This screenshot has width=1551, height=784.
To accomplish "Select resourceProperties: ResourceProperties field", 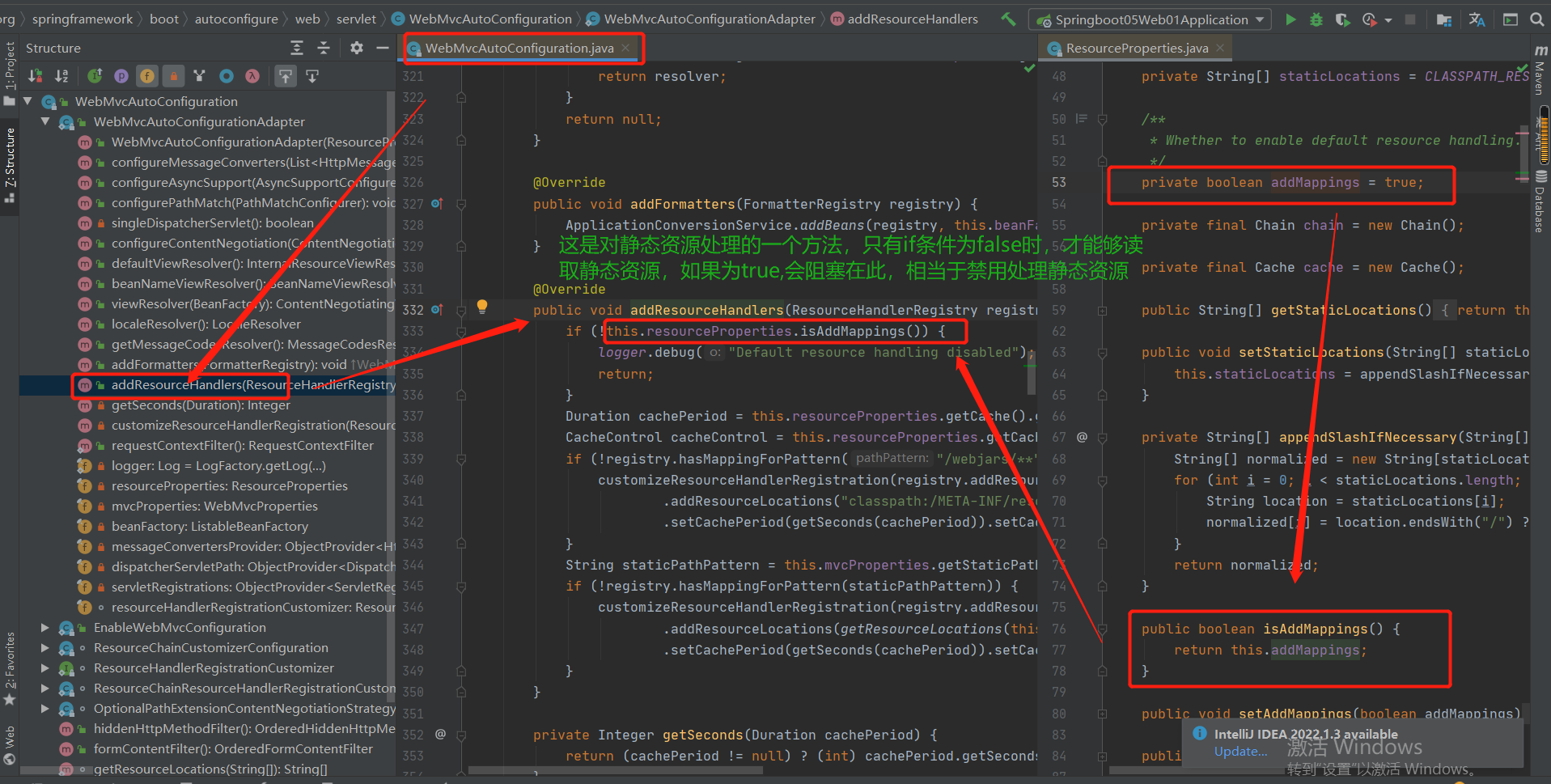I will (x=229, y=486).
